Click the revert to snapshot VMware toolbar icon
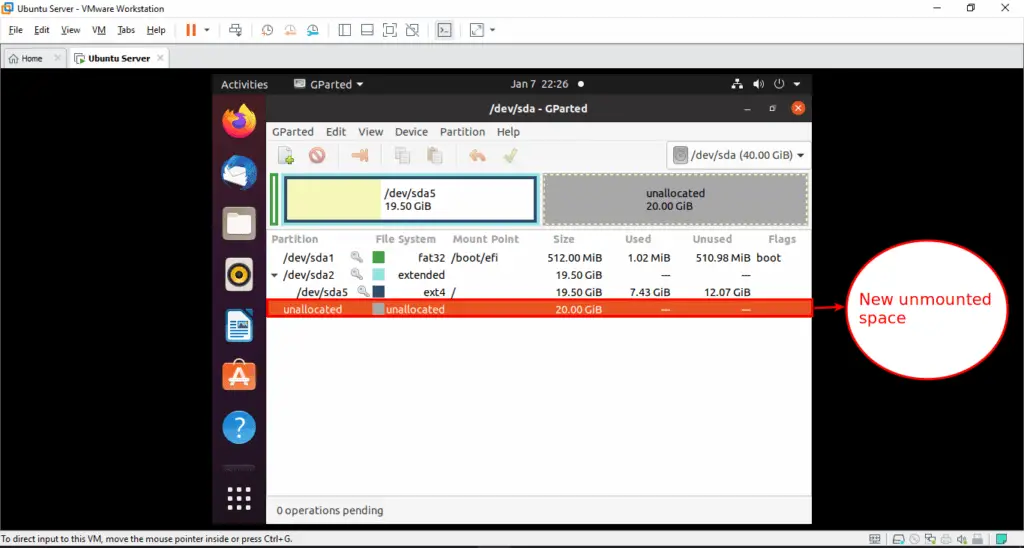The width and height of the screenshot is (1024, 548). (290, 30)
